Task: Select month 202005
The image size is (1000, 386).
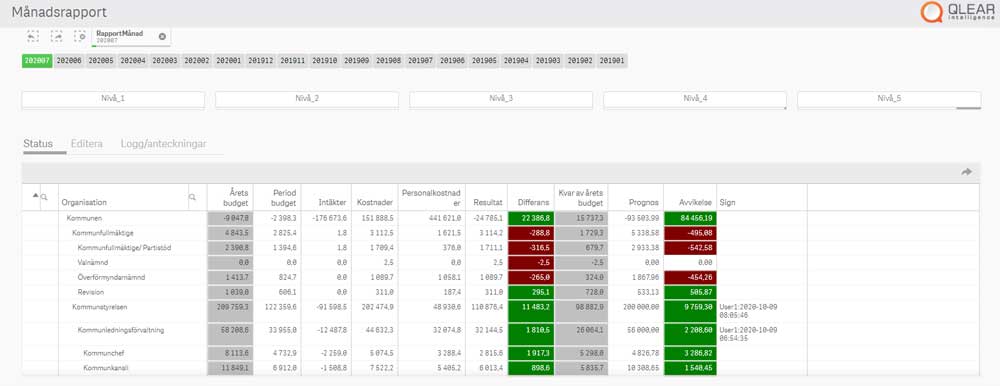Action: [x=101, y=61]
